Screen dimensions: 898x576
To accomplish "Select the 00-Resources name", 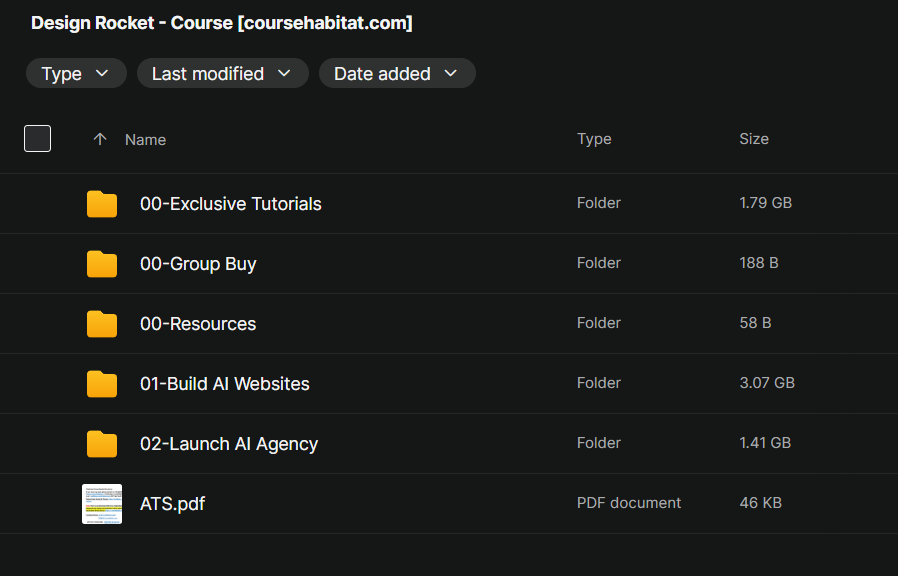I will [x=198, y=324].
